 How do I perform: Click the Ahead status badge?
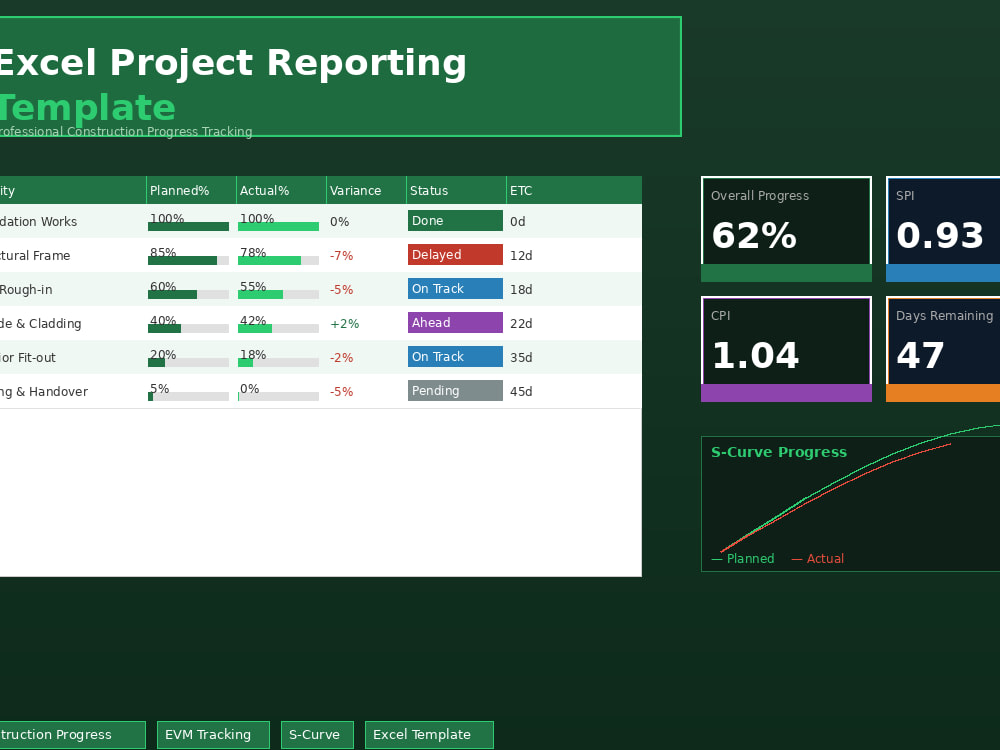coord(455,323)
